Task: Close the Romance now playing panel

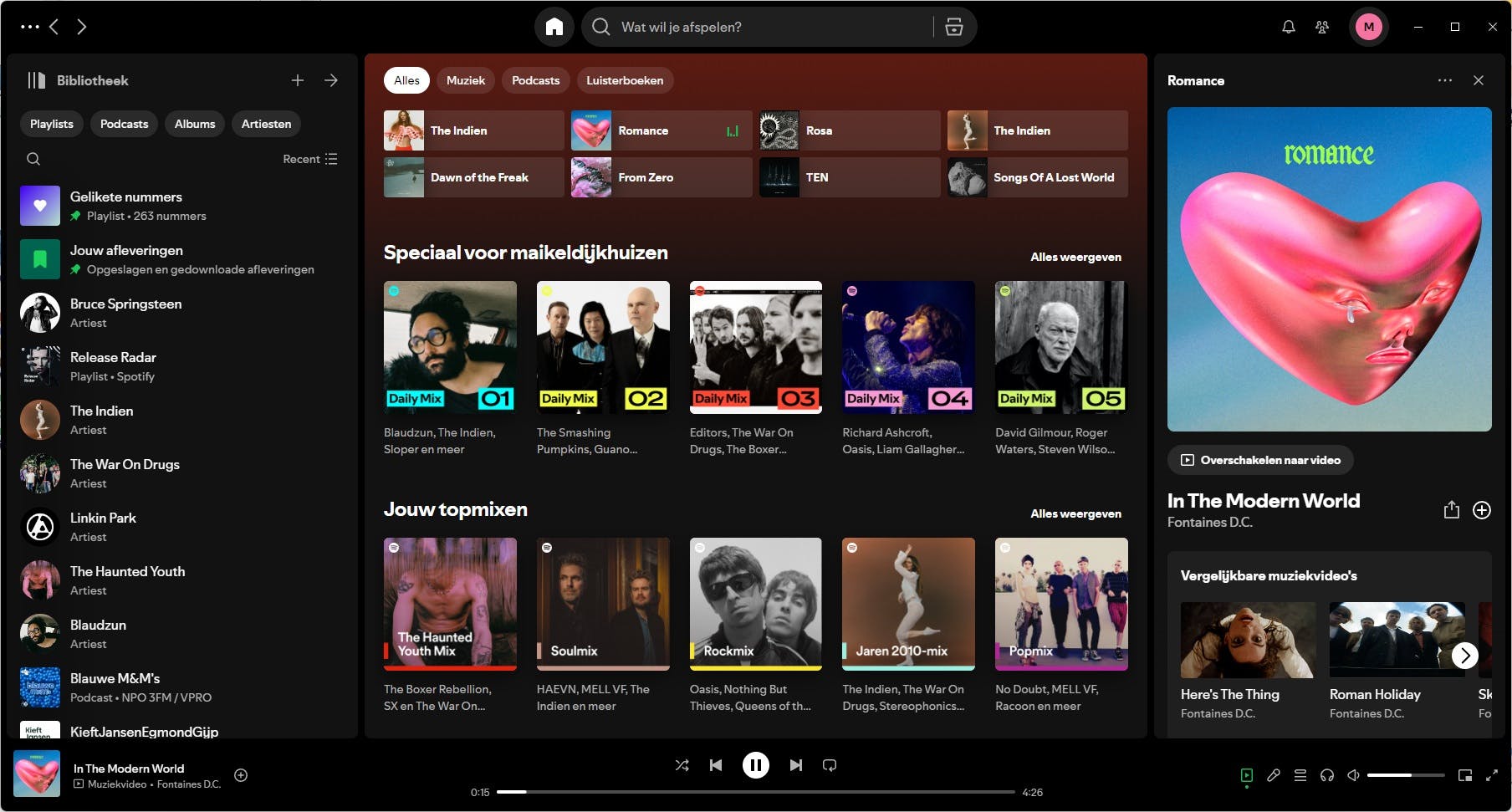Action: (x=1479, y=80)
